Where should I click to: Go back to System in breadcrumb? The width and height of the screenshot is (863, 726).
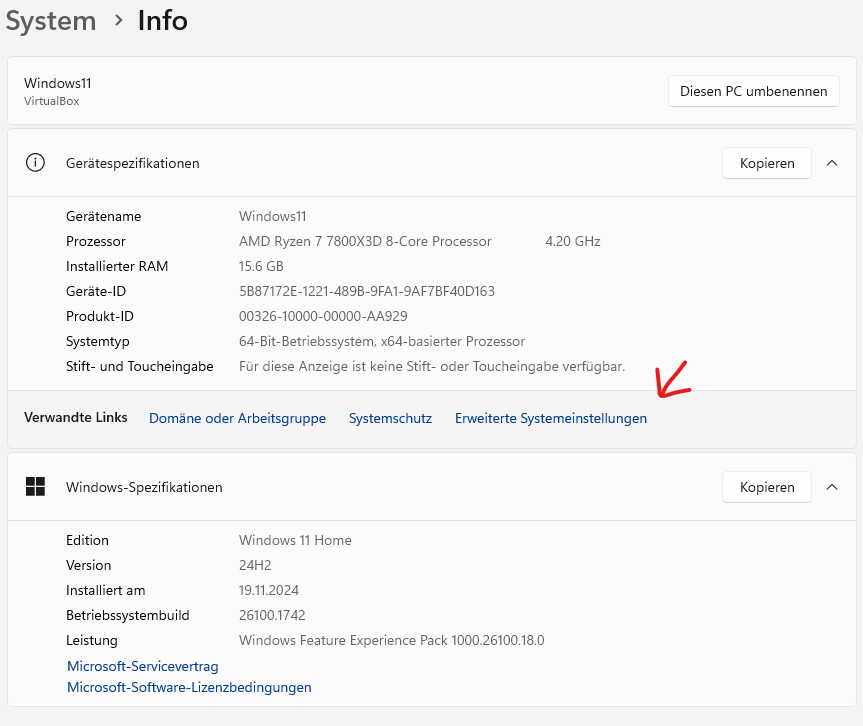click(51, 21)
